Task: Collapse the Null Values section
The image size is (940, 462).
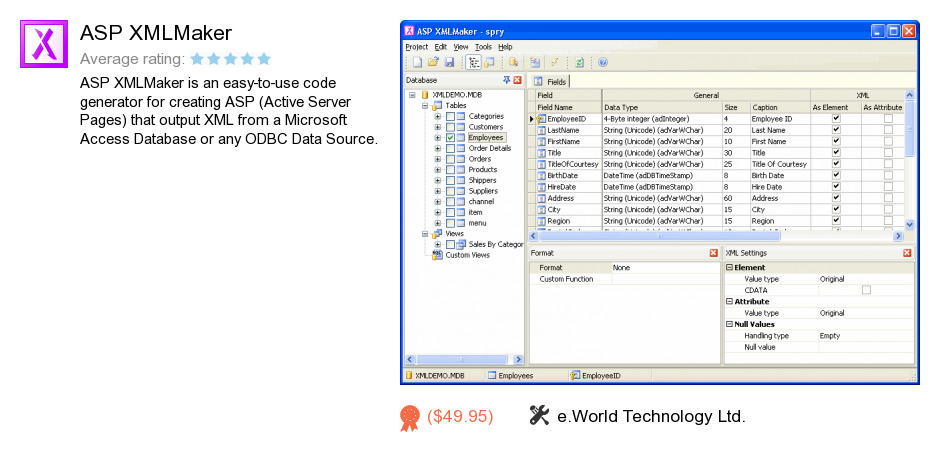Action: coord(730,324)
